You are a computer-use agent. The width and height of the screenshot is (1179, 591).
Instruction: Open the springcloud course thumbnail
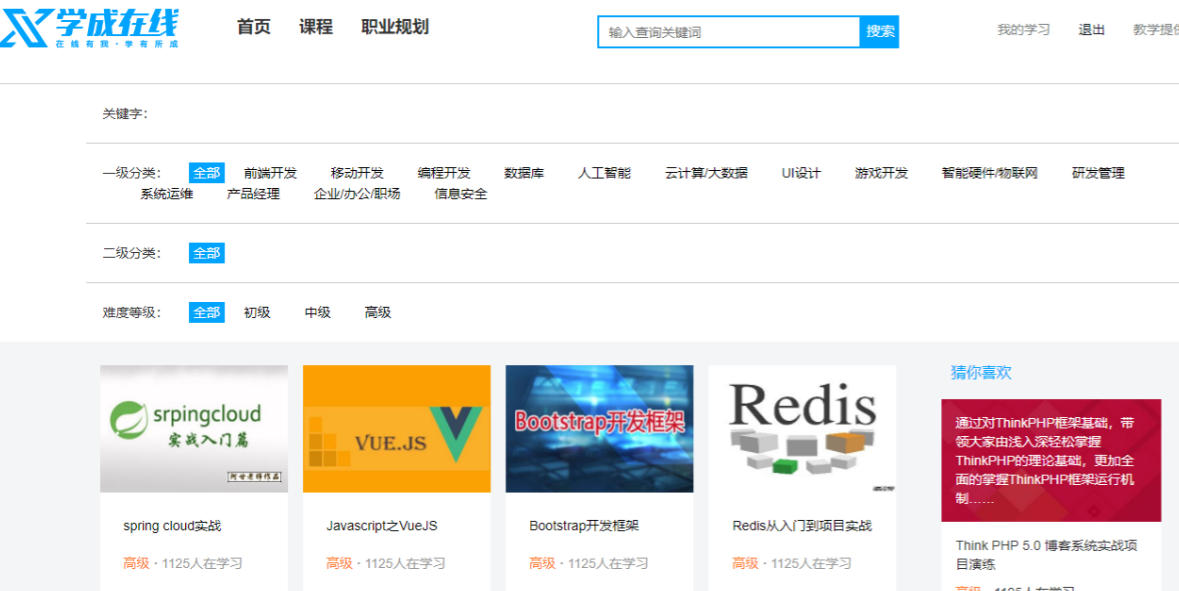pyautogui.click(x=194, y=429)
